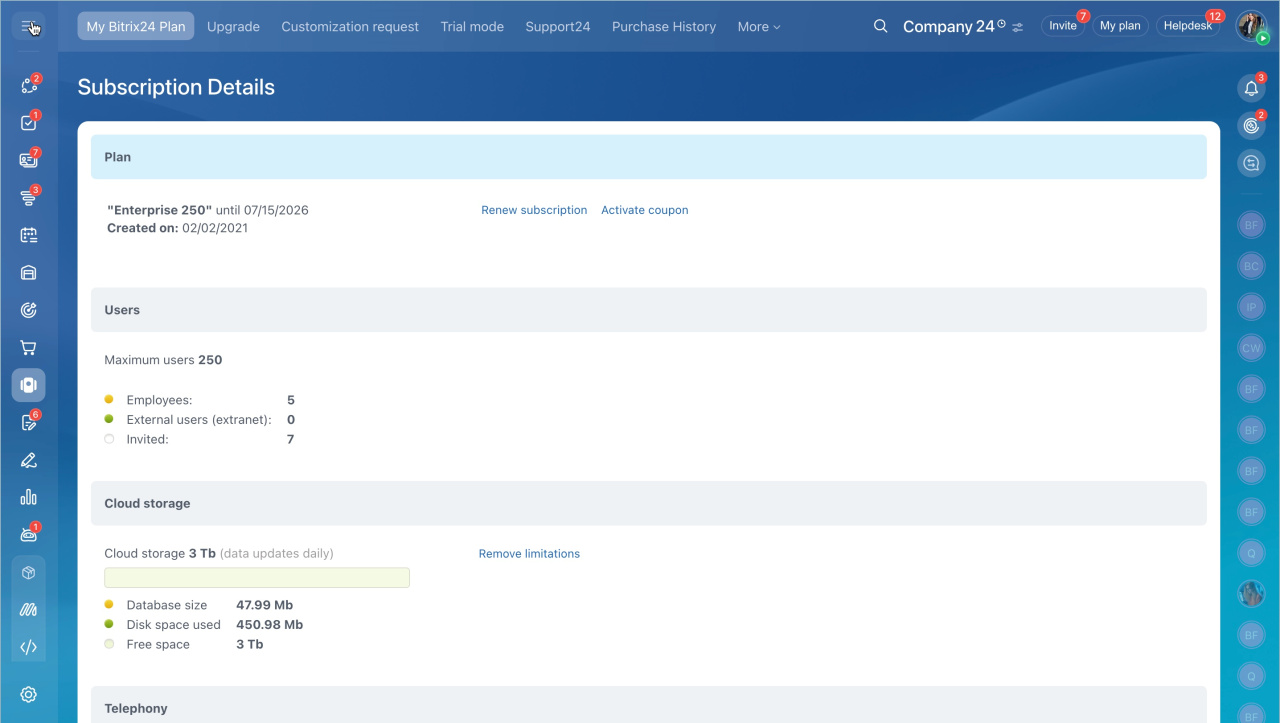Click the Invite button

pyautogui.click(x=1063, y=26)
